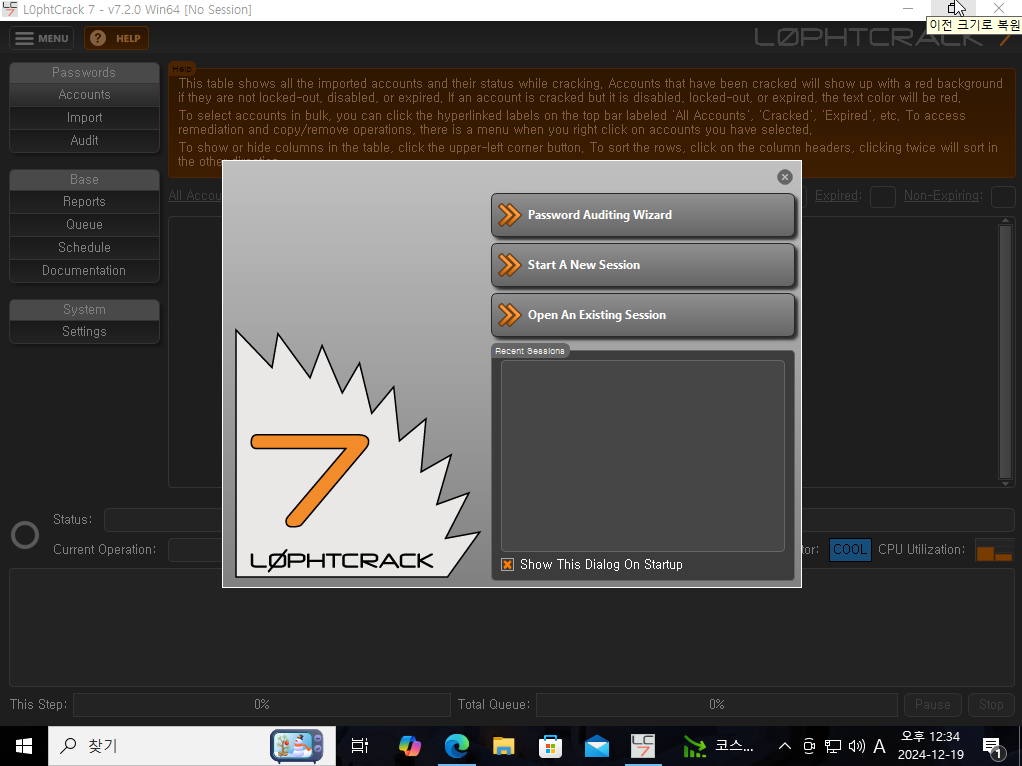Click the Total Queue progress bar
The width and height of the screenshot is (1022, 766).
pyautogui.click(x=716, y=705)
